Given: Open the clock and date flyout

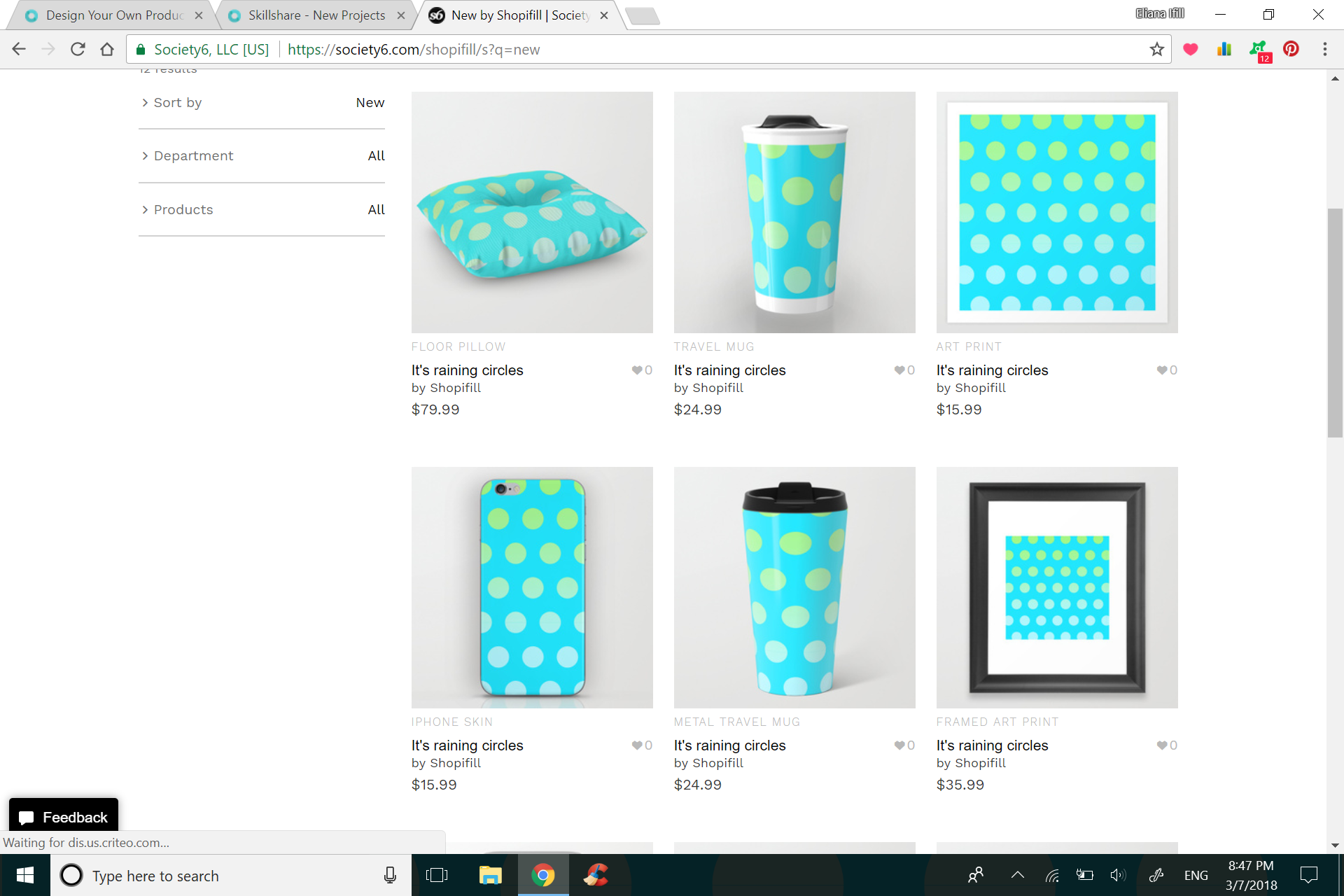Looking at the screenshot, I should (1251, 875).
